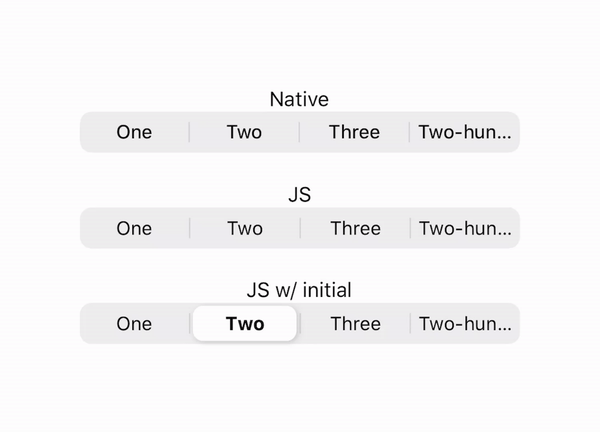
Task: Switch to "Three" in JS w/ initial control
Action: coord(355,324)
